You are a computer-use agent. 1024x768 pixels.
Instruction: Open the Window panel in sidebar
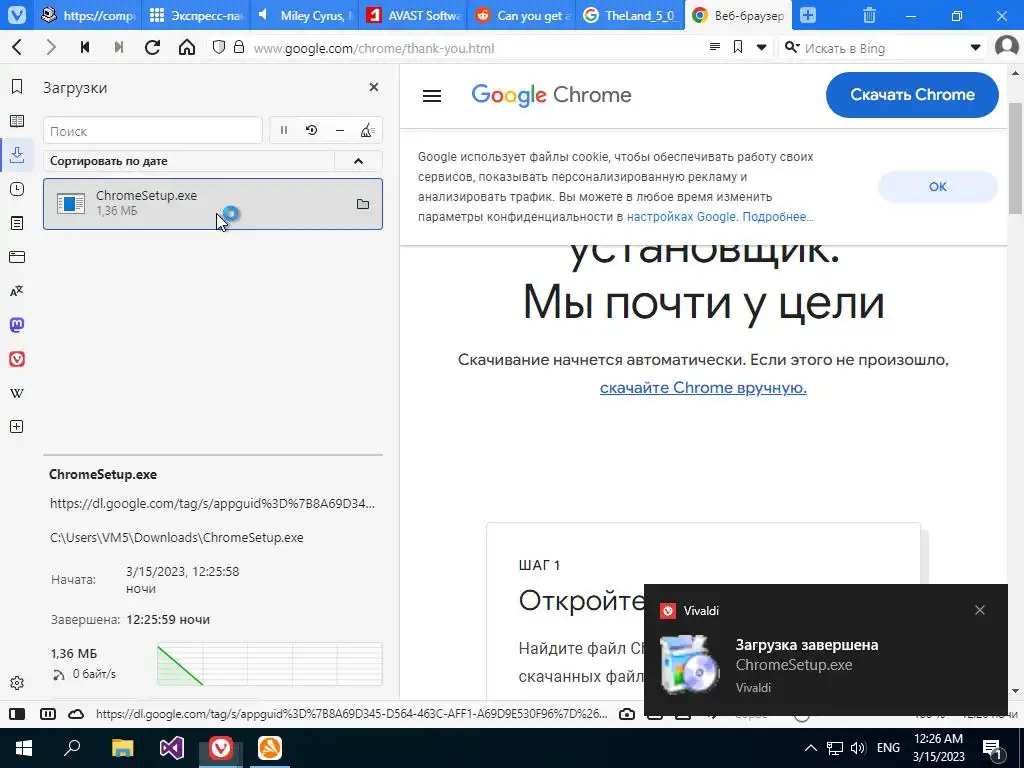point(17,257)
